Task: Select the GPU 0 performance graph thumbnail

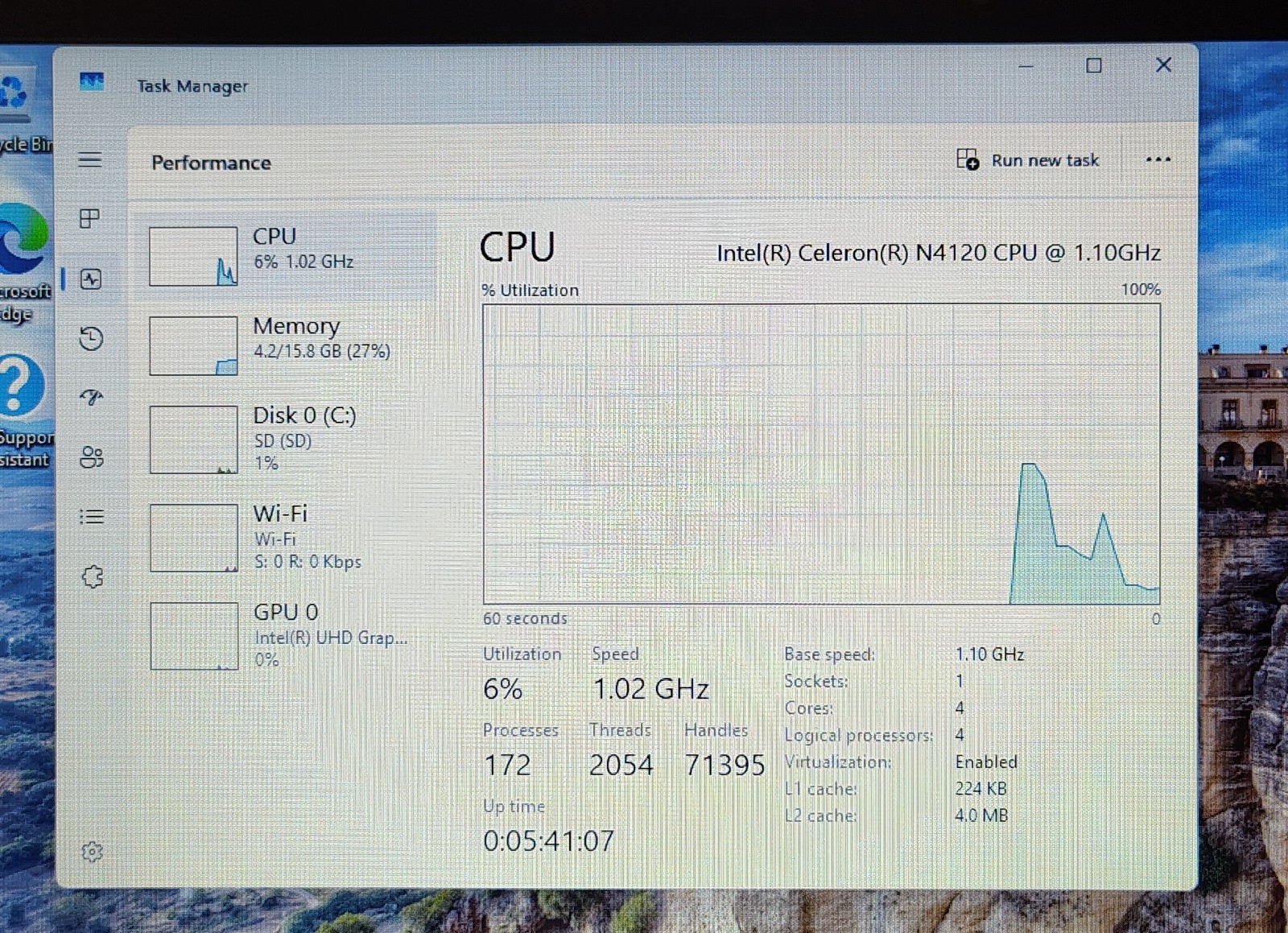Action: 194,636
